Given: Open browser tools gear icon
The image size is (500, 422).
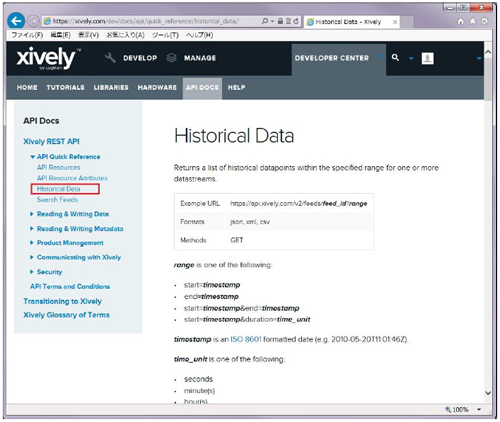Looking at the screenshot, I should click(485, 21).
